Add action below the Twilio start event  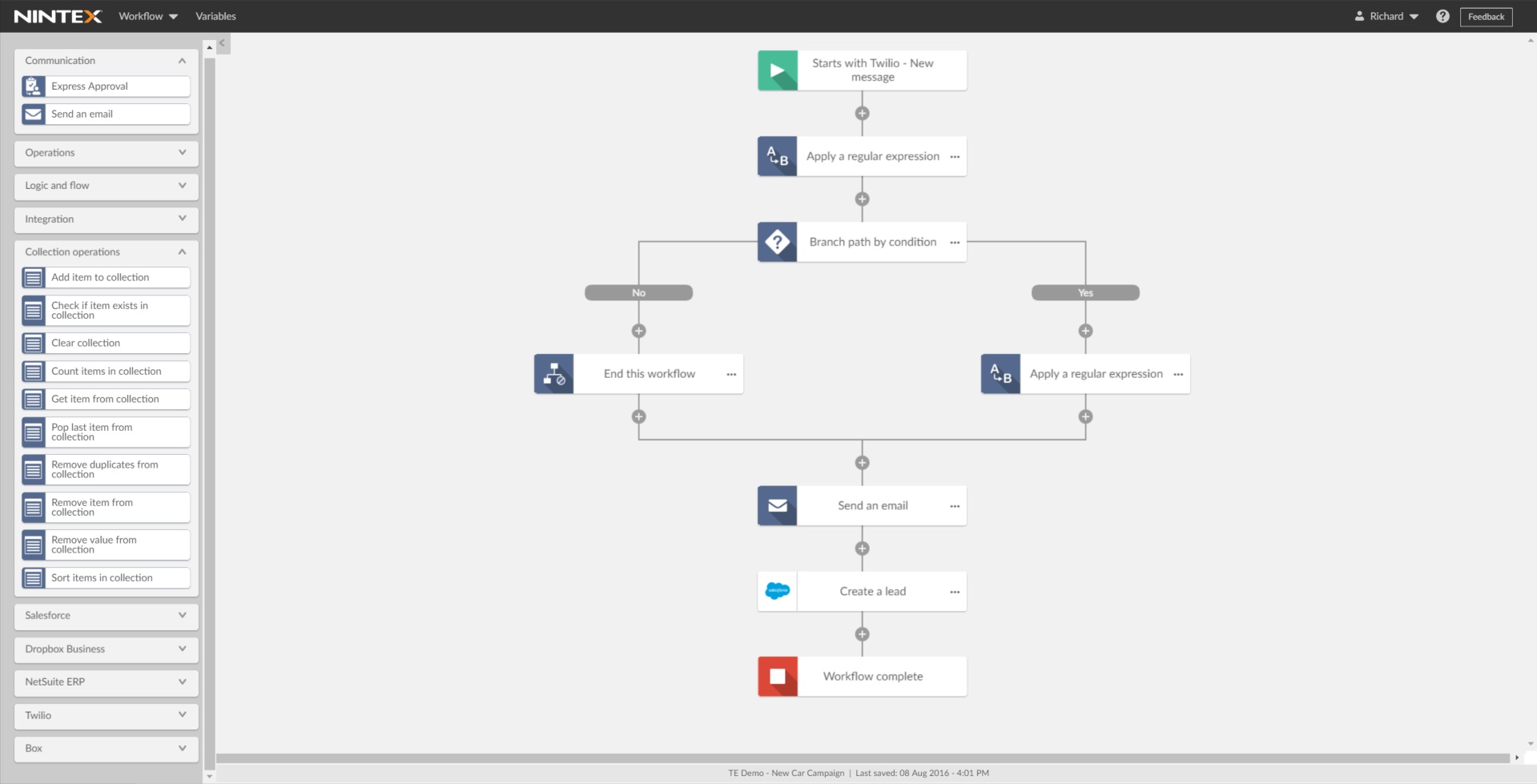point(862,113)
